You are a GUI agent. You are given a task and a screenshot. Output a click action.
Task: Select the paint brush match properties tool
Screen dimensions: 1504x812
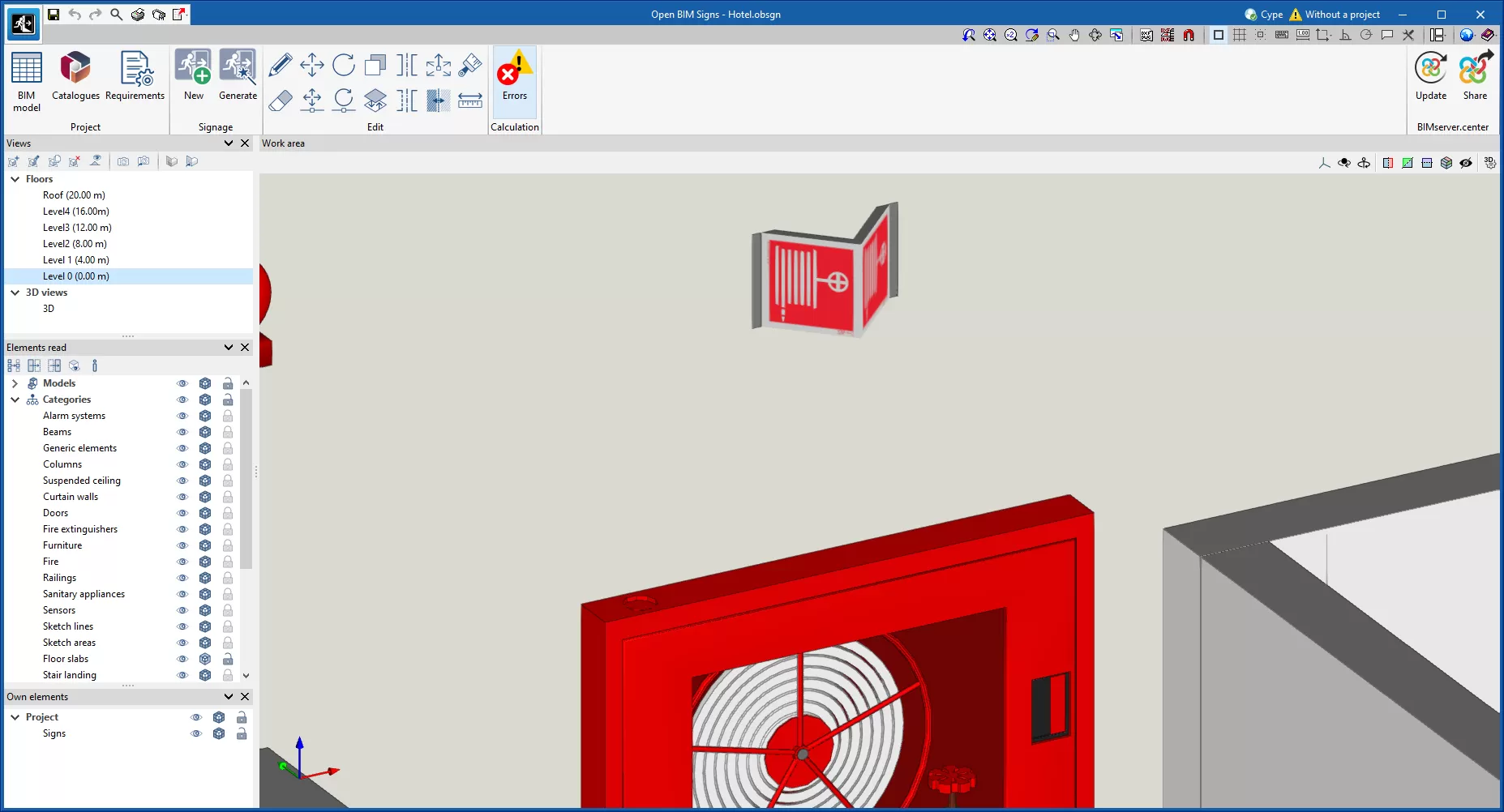470,65
